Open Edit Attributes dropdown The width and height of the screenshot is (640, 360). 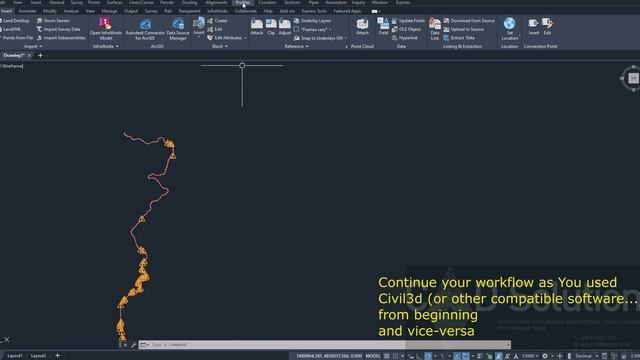245,38
